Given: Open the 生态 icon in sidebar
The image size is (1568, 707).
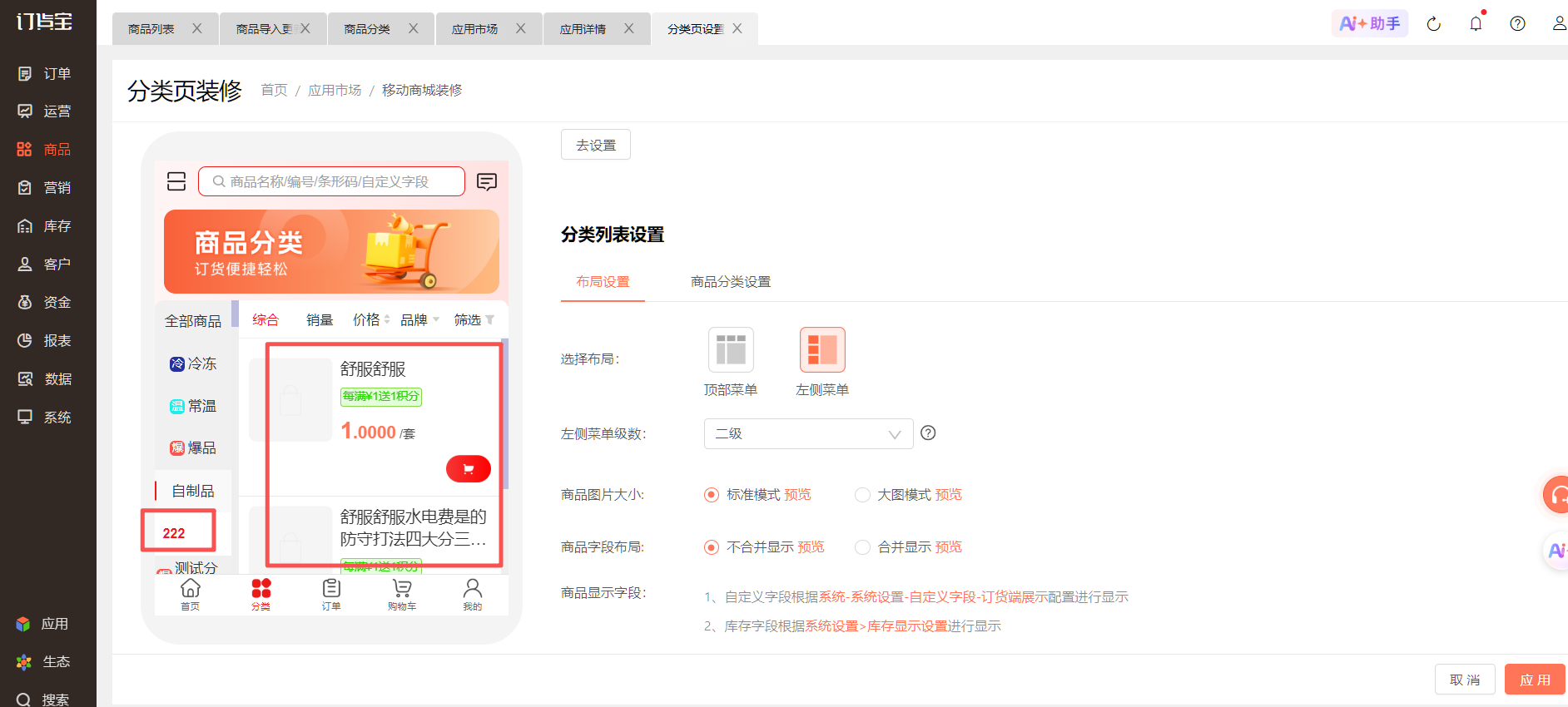Looking at the screenshot, I should pyautogui.click(x=23, y=662).
